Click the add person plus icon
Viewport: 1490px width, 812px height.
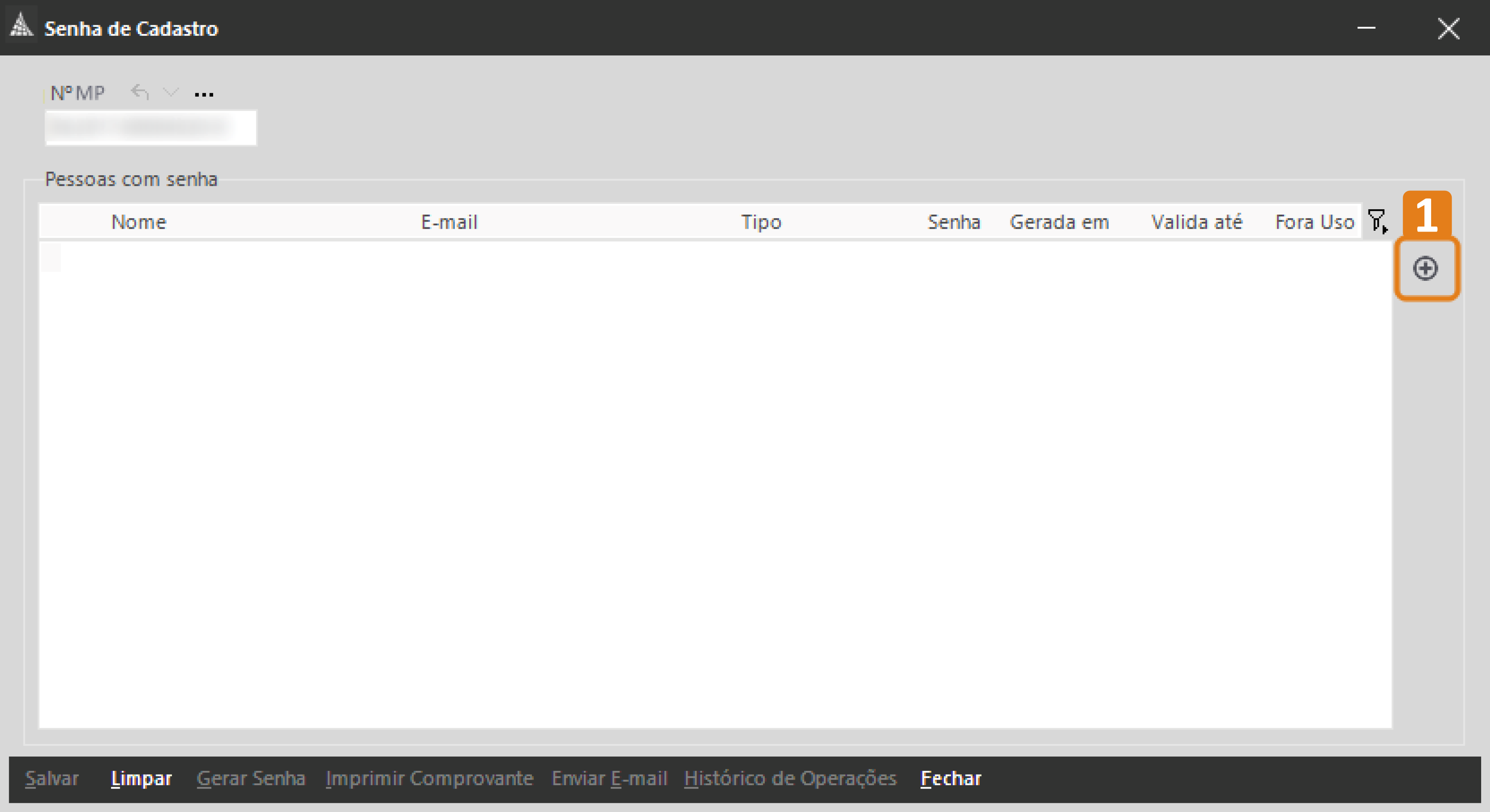tap(1425, 268)
